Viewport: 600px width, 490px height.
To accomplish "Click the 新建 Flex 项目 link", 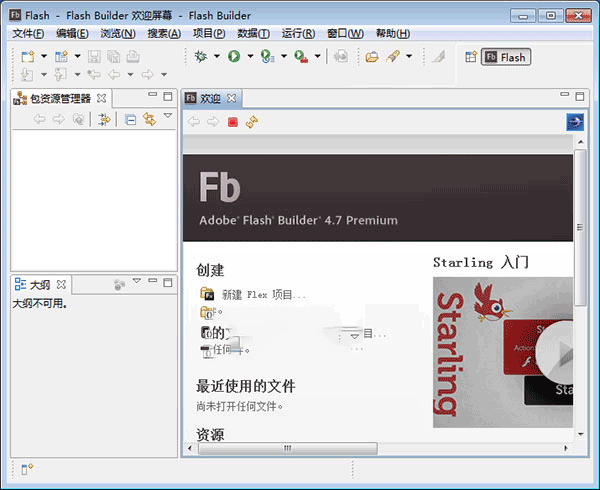I will point(263,295).
